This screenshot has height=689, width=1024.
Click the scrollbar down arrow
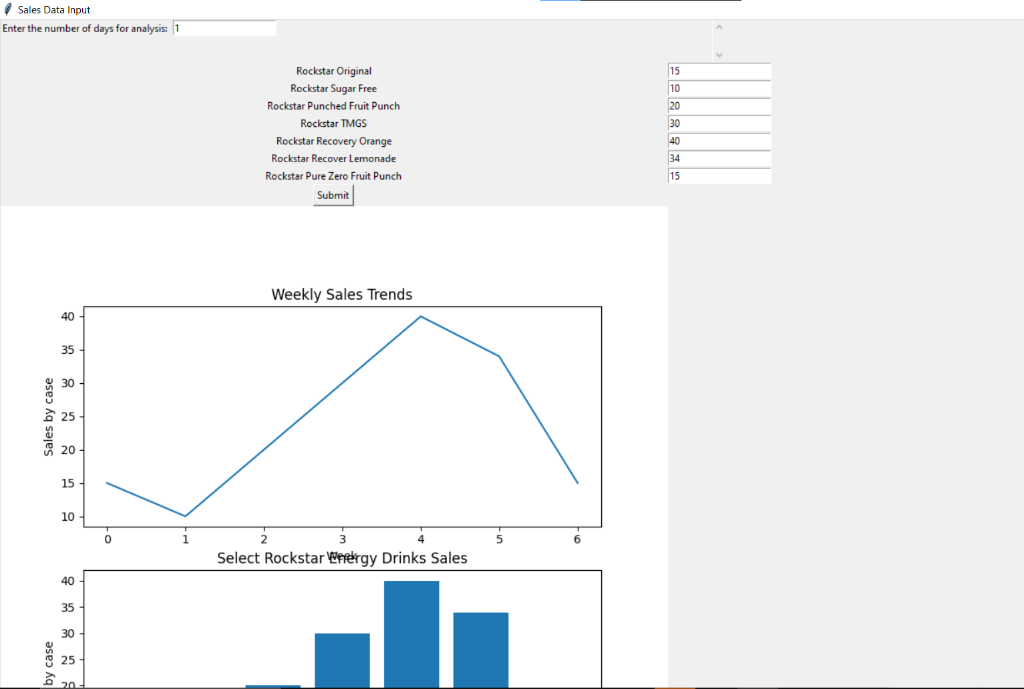[x=718, y=54]
